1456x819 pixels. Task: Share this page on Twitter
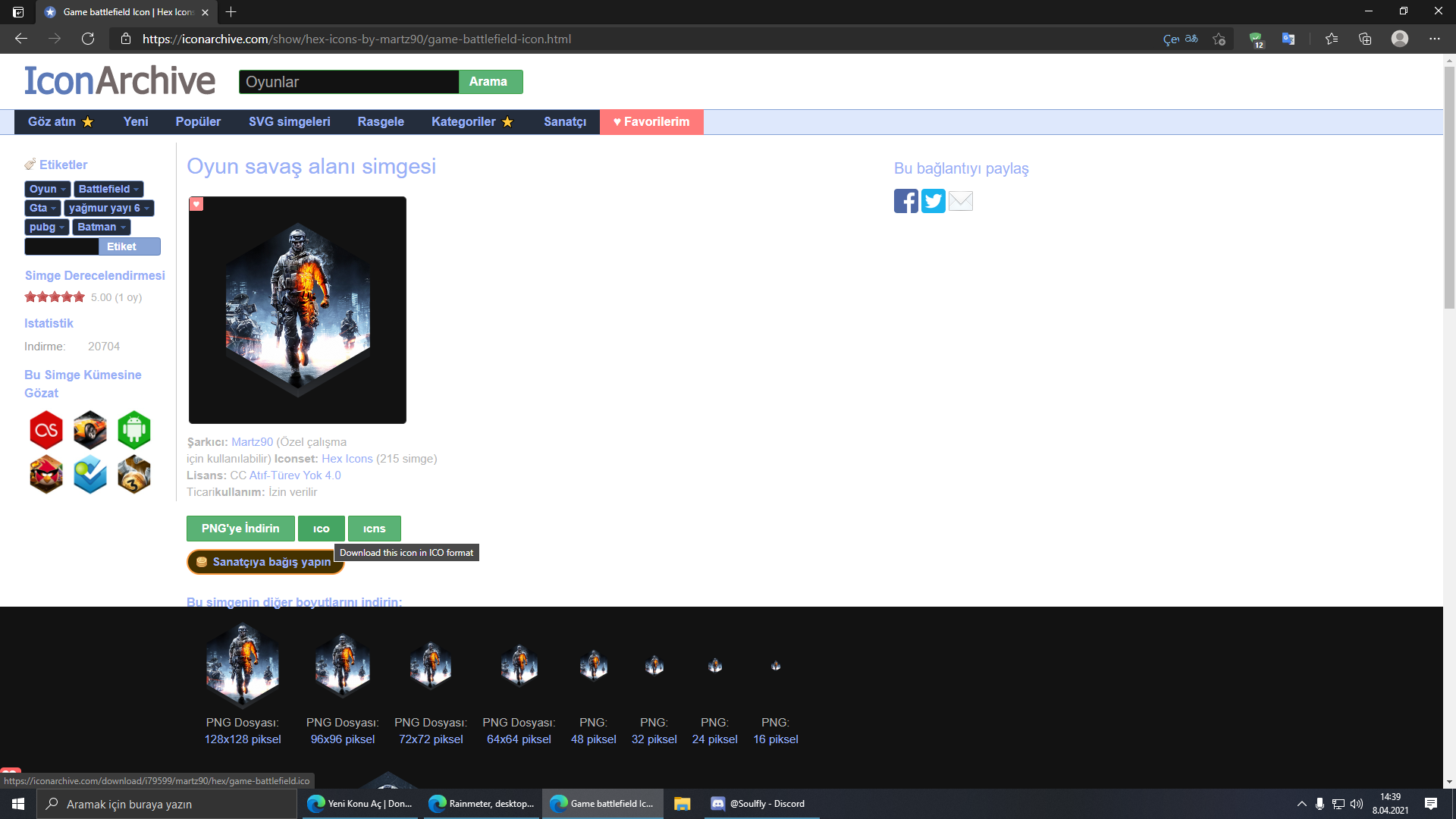[933, 201]
